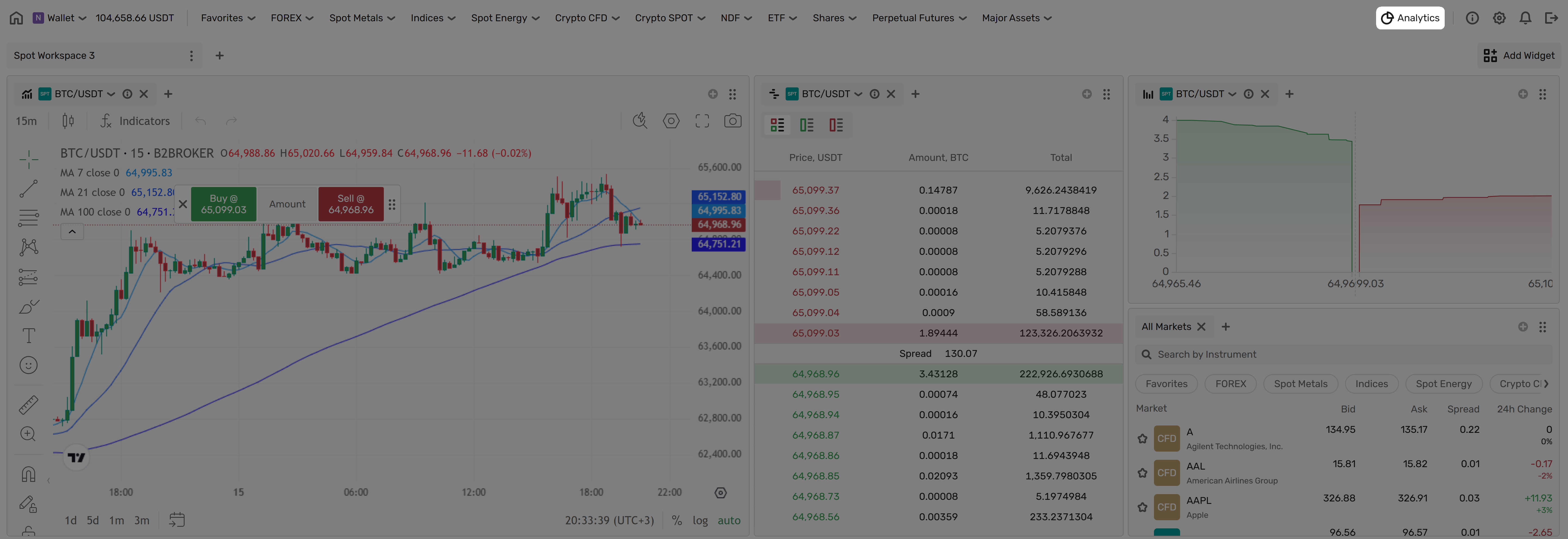Screen dimensions: 1568x539
Task: Filter markets by Spot Energy chip
Action: tap(1443, 384)
